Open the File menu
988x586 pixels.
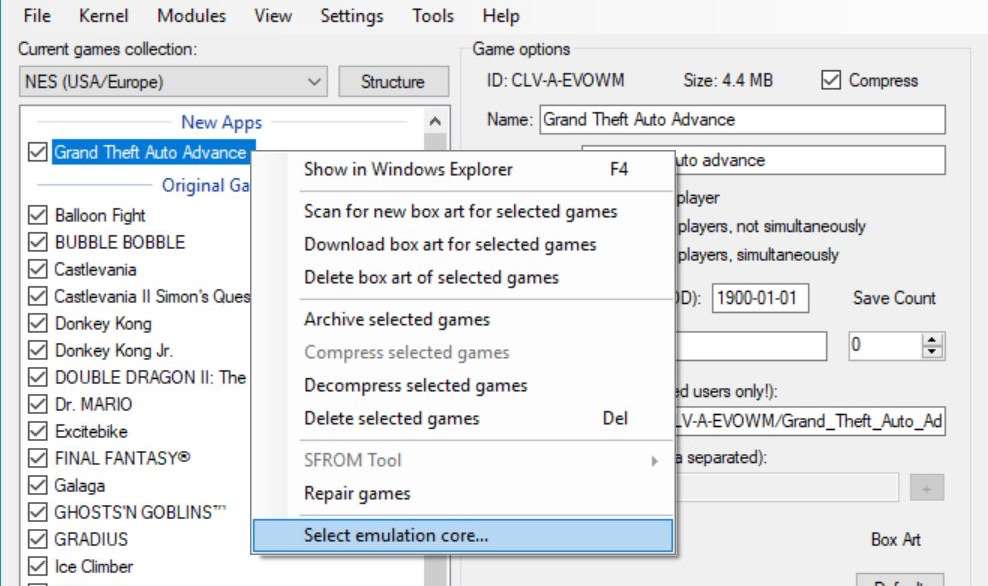(37, 15)
